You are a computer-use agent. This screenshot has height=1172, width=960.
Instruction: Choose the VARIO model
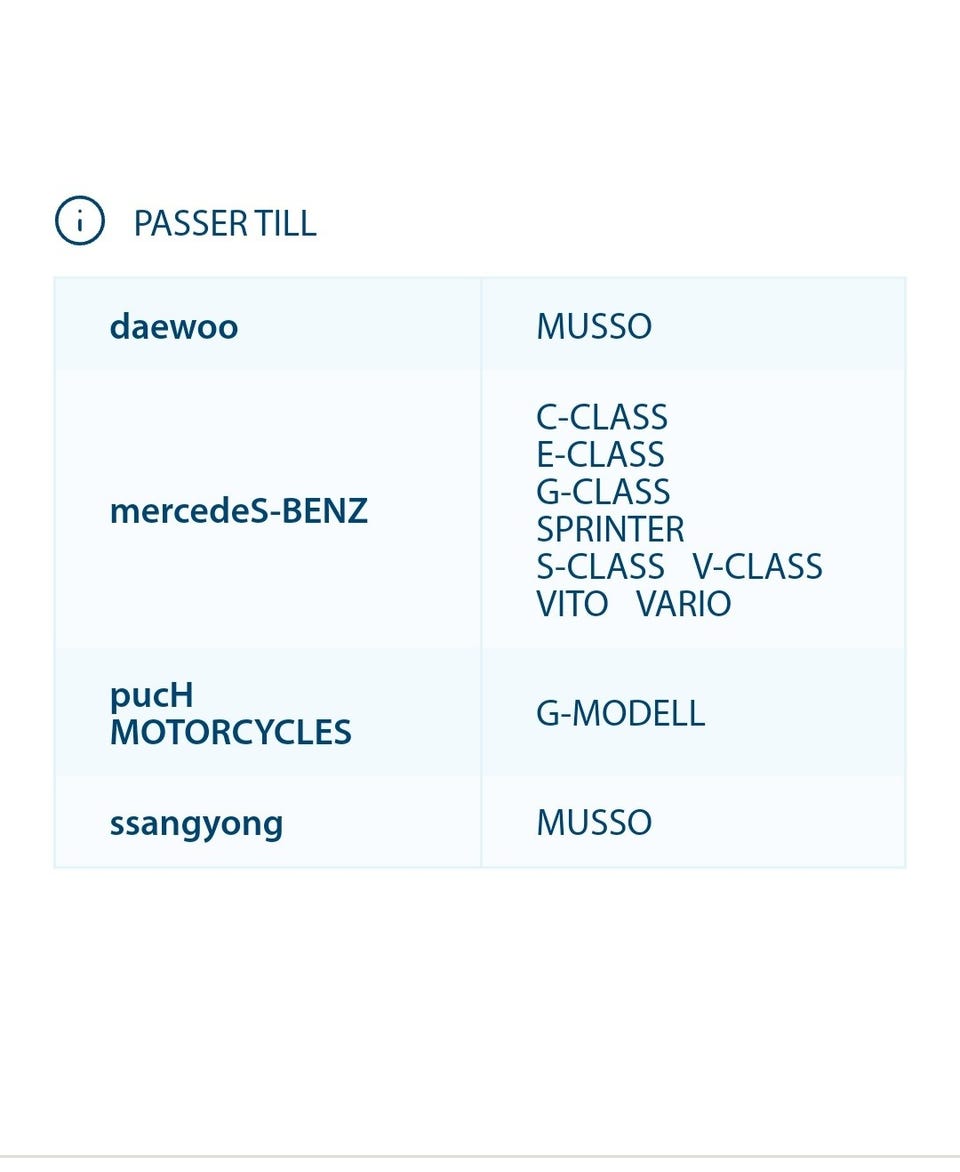coord(683,604)
